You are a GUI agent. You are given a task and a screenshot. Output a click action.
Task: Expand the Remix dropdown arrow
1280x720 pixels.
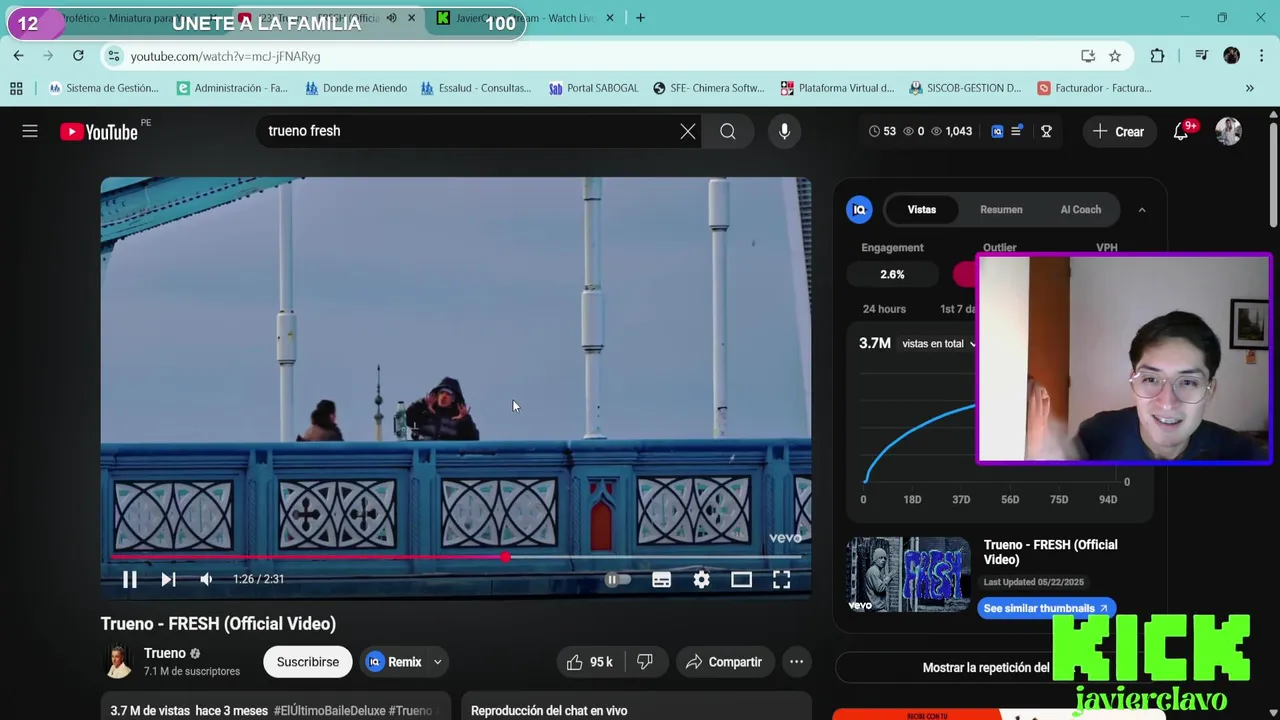pyautogui.click(x=437, y=662)
